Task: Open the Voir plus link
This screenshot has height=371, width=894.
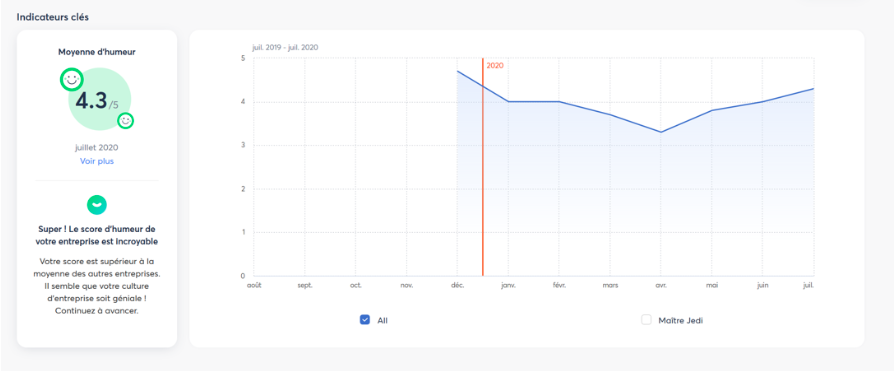Action: (x=96, y=161)
